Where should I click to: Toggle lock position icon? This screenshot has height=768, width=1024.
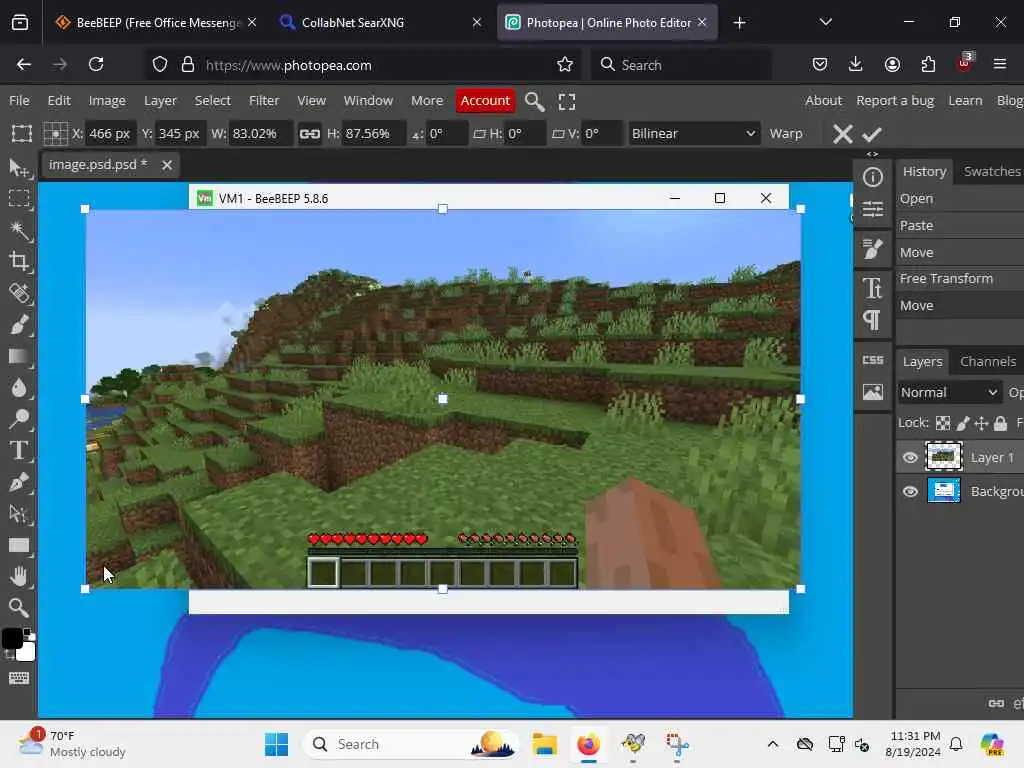coord(981,423)
